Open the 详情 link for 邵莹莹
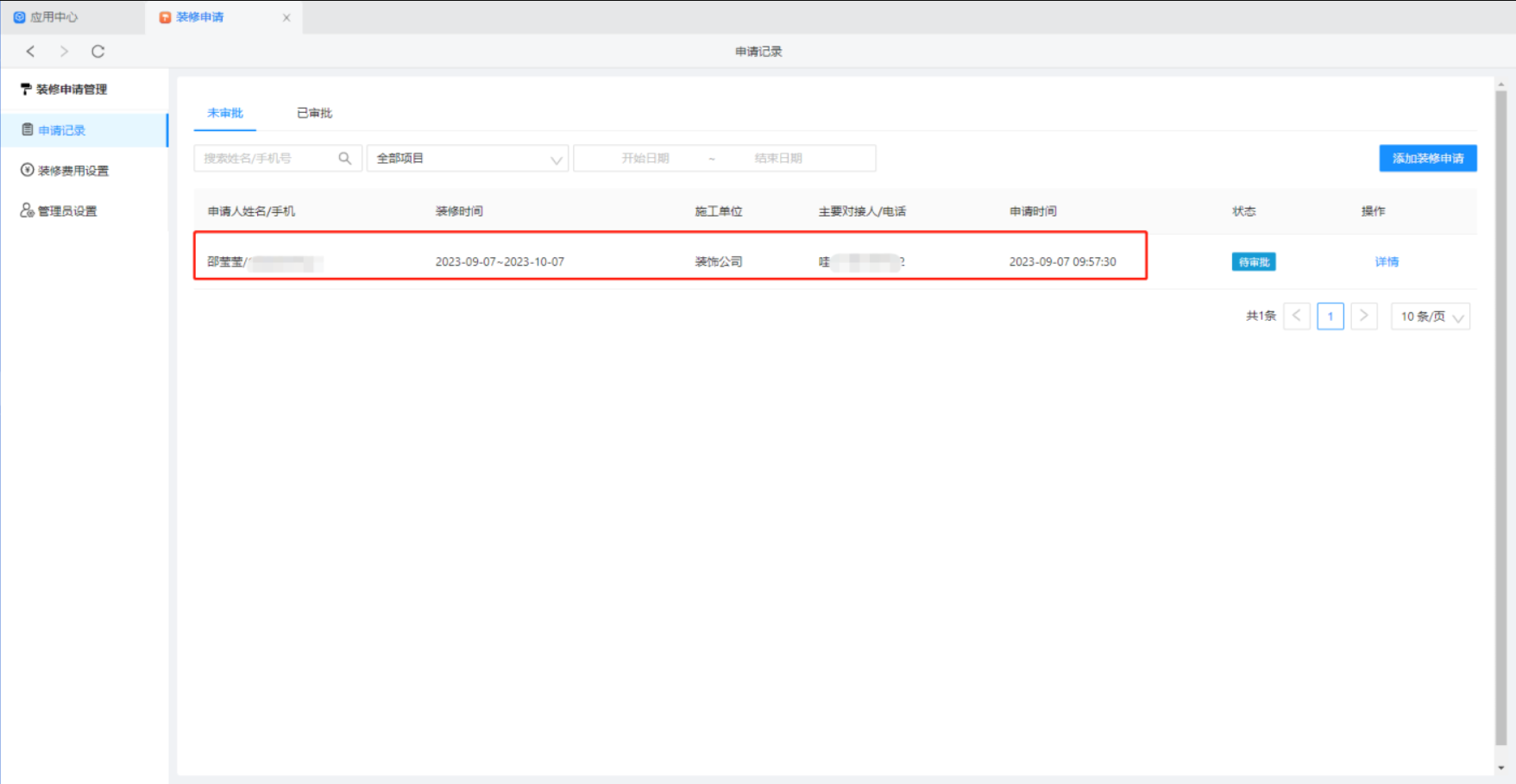The height and width of the screenshot is (784, 1516). (1387, 262)
